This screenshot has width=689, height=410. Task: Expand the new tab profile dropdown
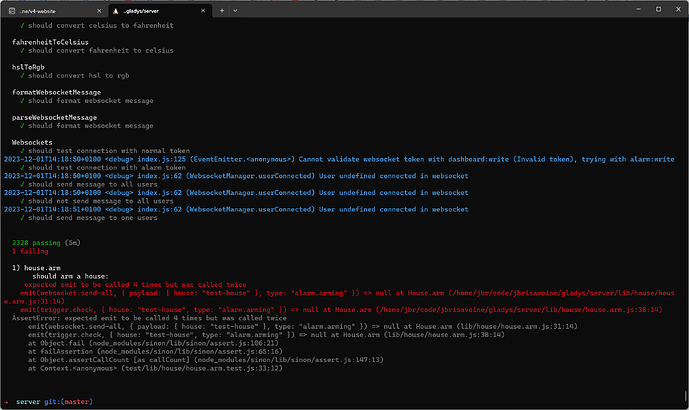point(235,11)
